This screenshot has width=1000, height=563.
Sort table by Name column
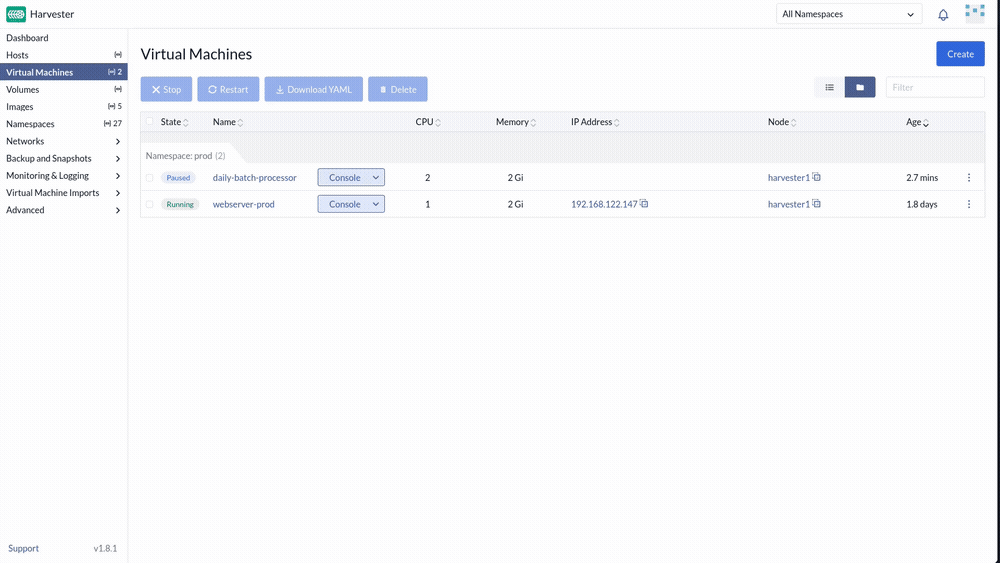point(228,122)
